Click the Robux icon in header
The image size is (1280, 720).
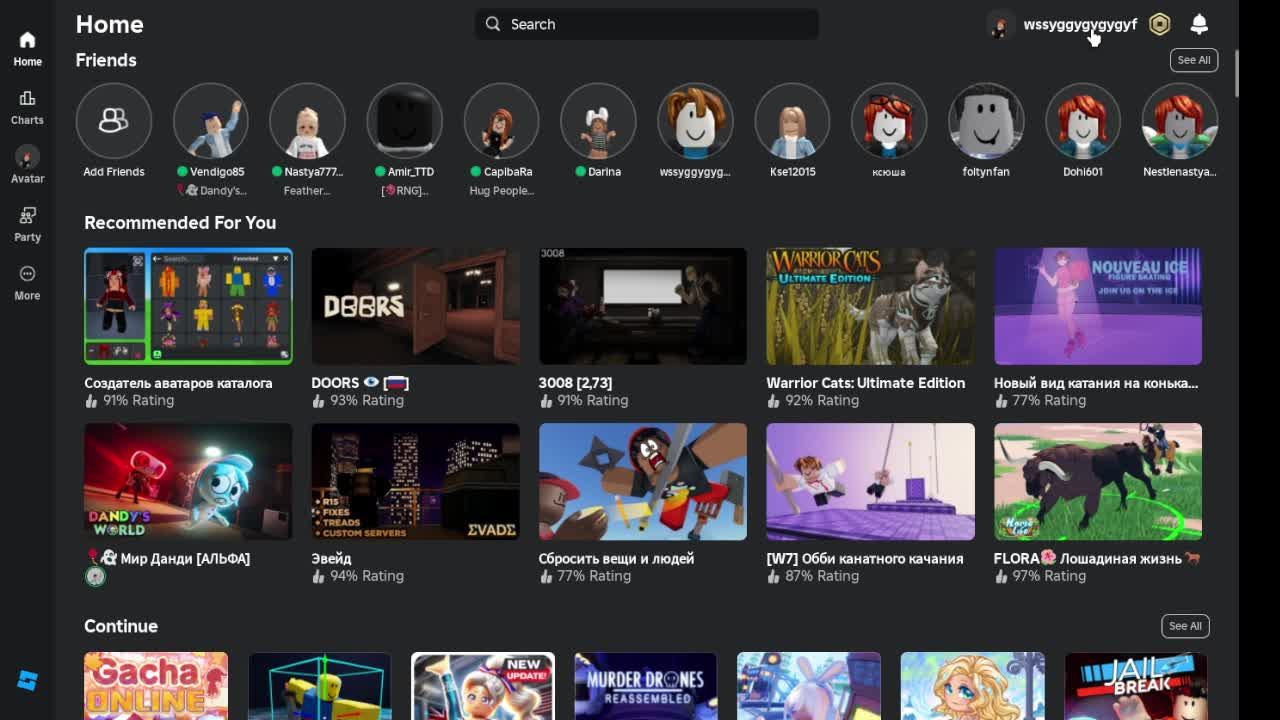click(1159, 24)
